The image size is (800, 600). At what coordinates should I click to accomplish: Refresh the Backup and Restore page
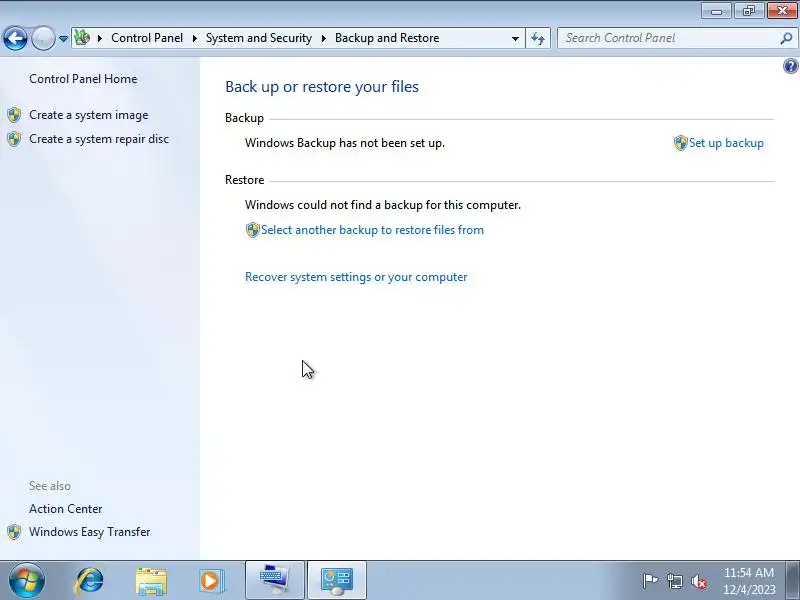pyautogui.click(x=538, y=38)
